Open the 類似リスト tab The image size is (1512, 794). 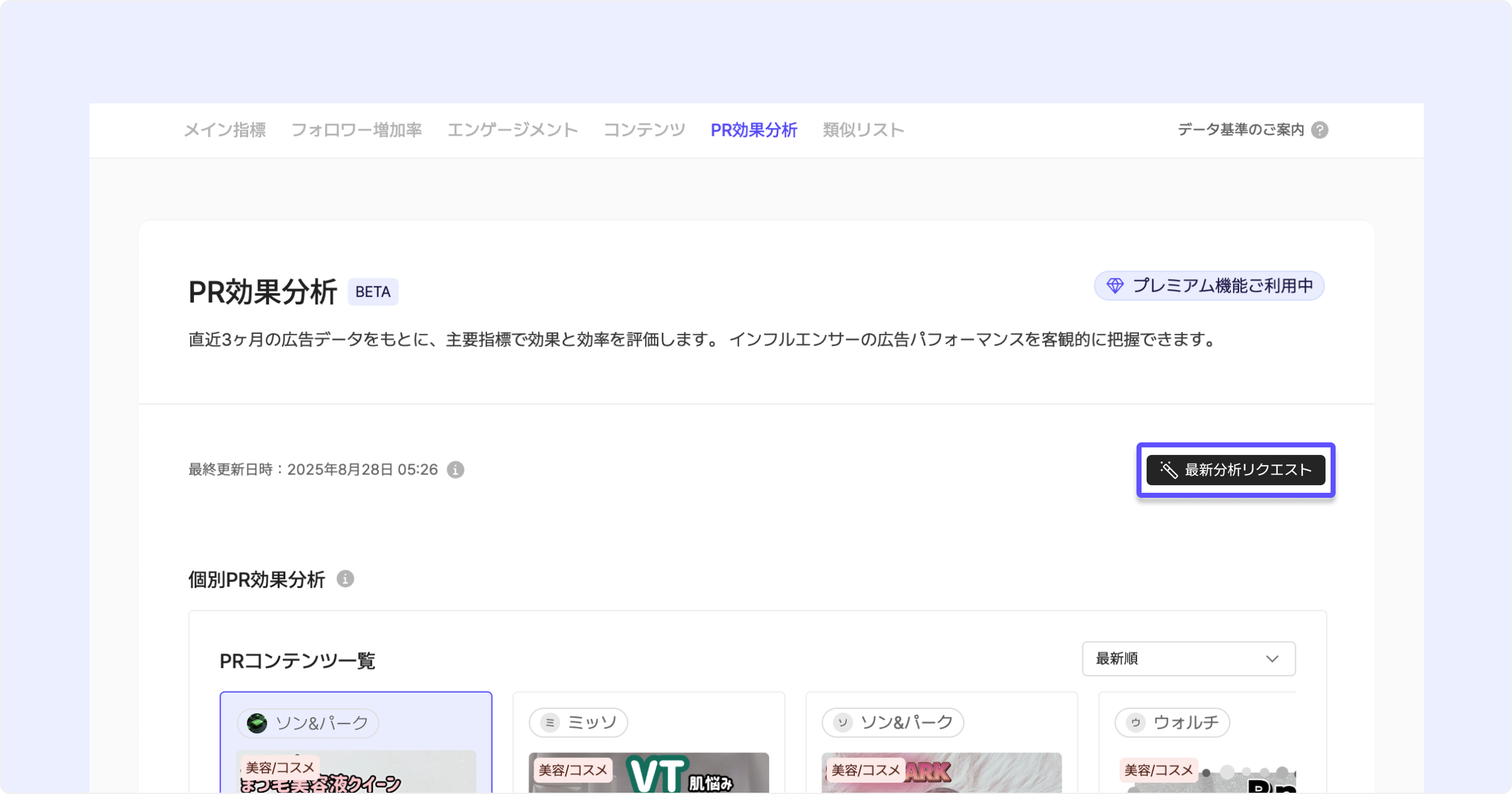point(863,130)
